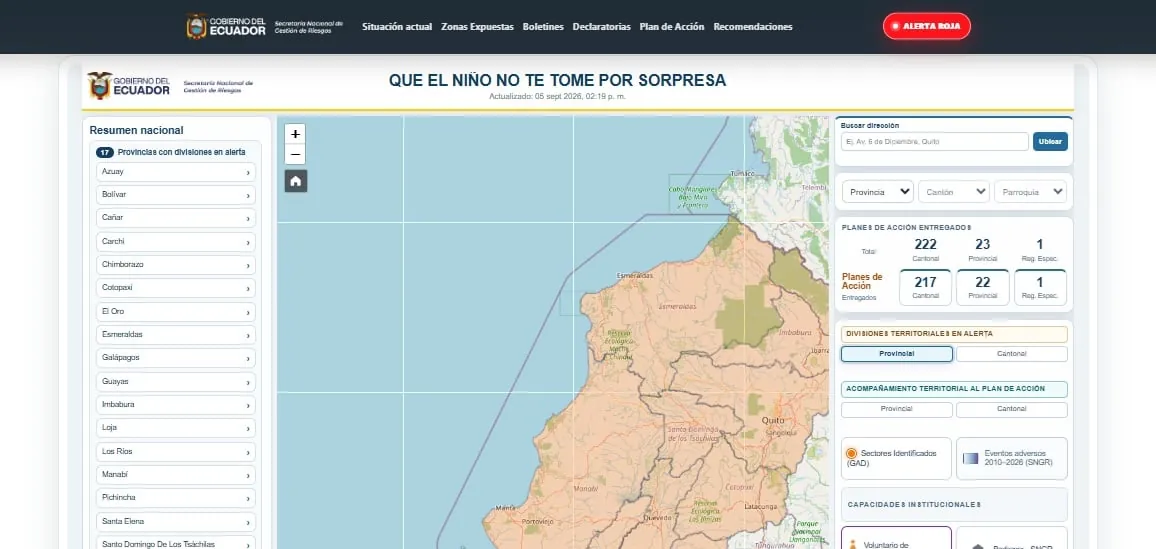Expand the Pichincha province row
Viewport: 1156px width, 549px height.
click(x=175, y=497)
